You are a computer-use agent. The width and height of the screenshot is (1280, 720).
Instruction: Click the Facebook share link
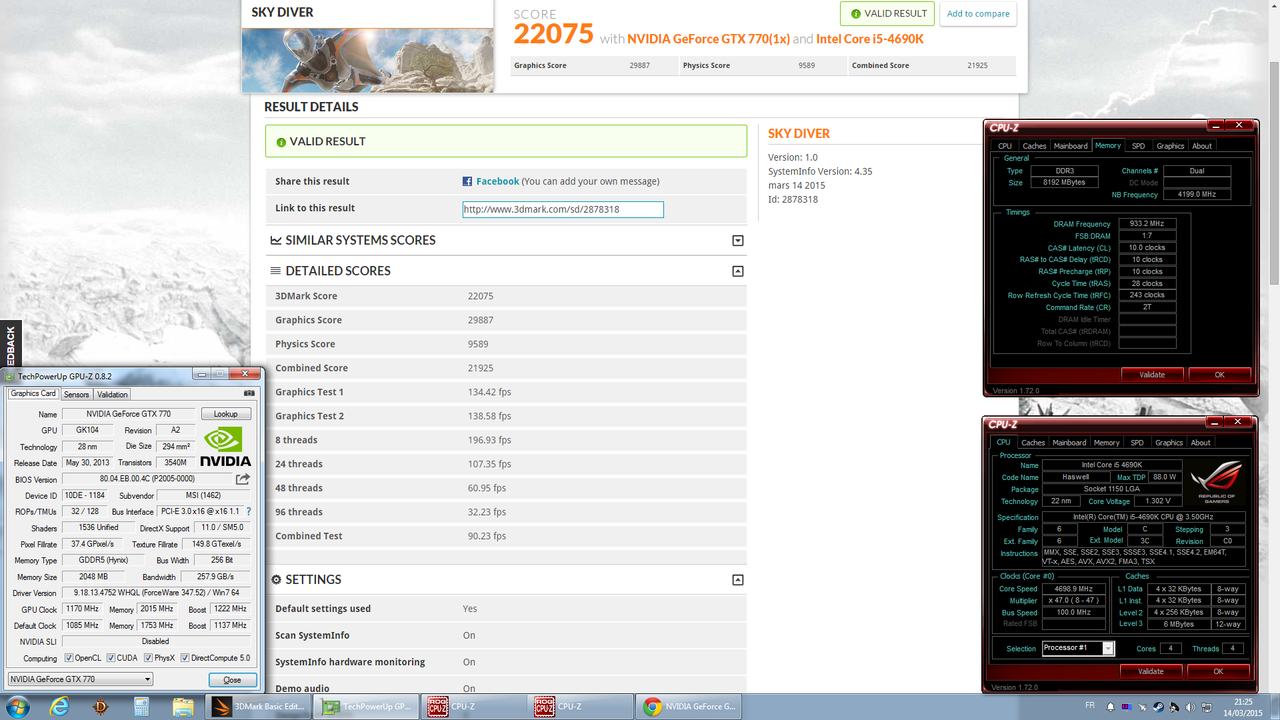[497, 181]
